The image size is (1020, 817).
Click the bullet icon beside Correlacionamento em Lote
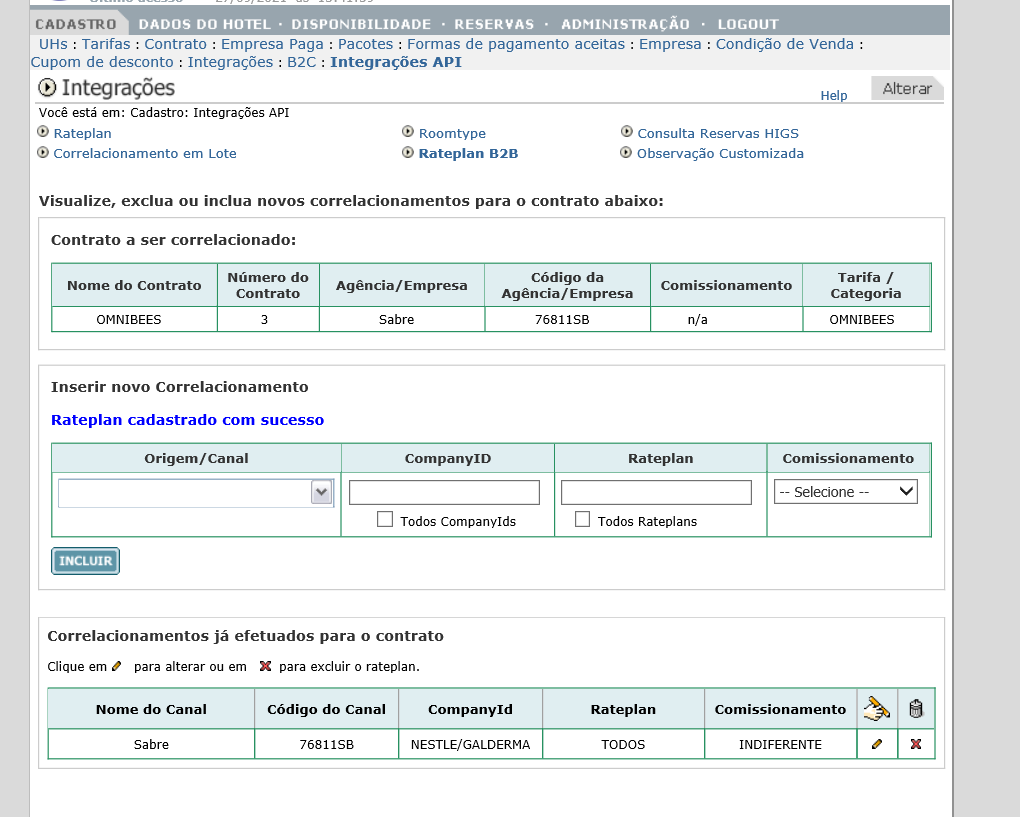(x=43, y=153)
